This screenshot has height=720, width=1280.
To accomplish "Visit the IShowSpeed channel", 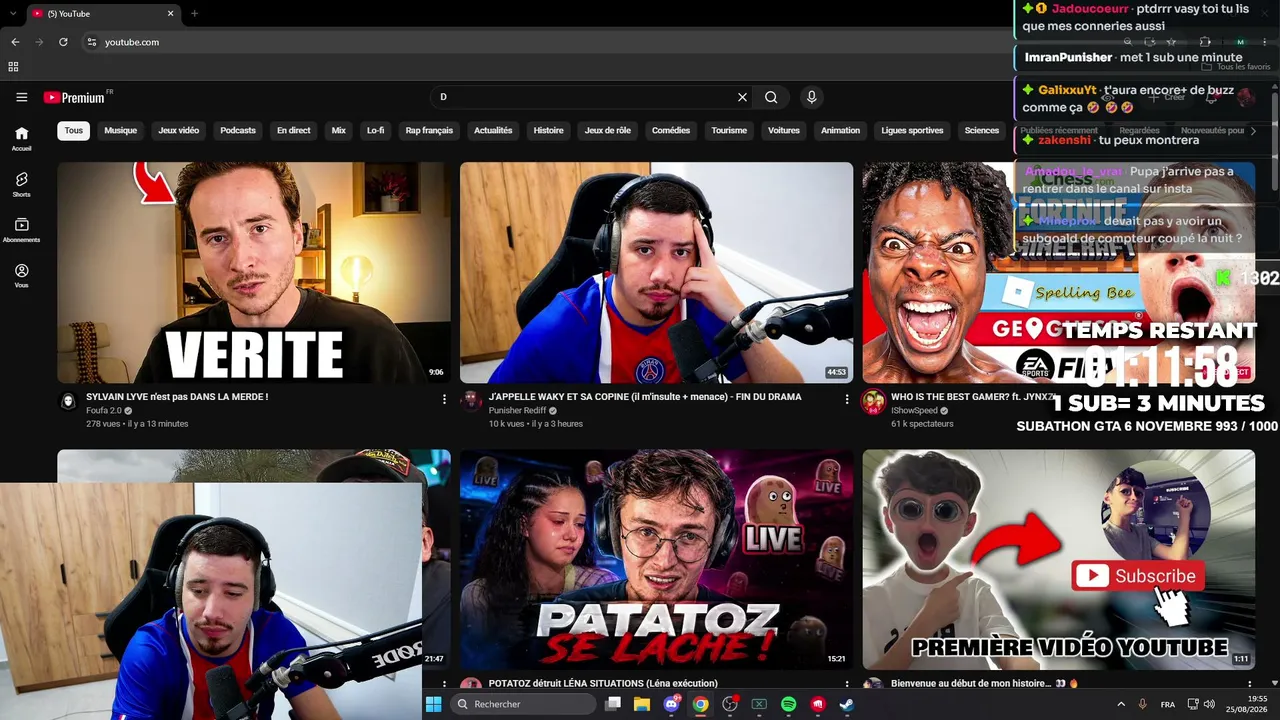I will (x=914, y=410).
